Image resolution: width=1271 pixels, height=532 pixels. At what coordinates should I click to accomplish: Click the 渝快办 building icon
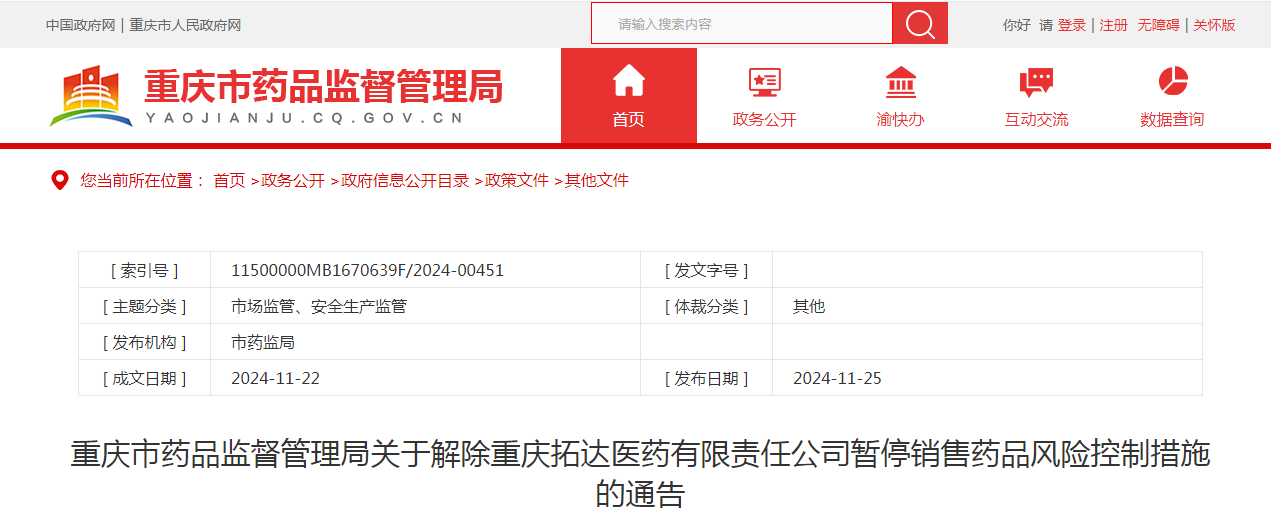(900, 81)
